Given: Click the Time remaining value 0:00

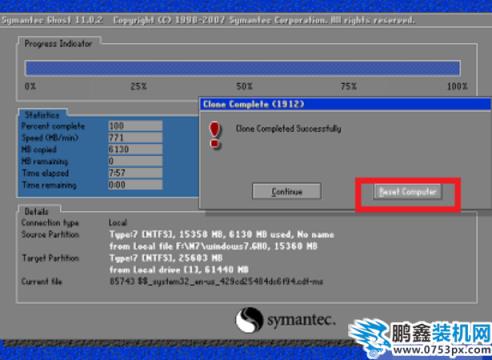Looking at the screenshot, I should pos(135,184).
